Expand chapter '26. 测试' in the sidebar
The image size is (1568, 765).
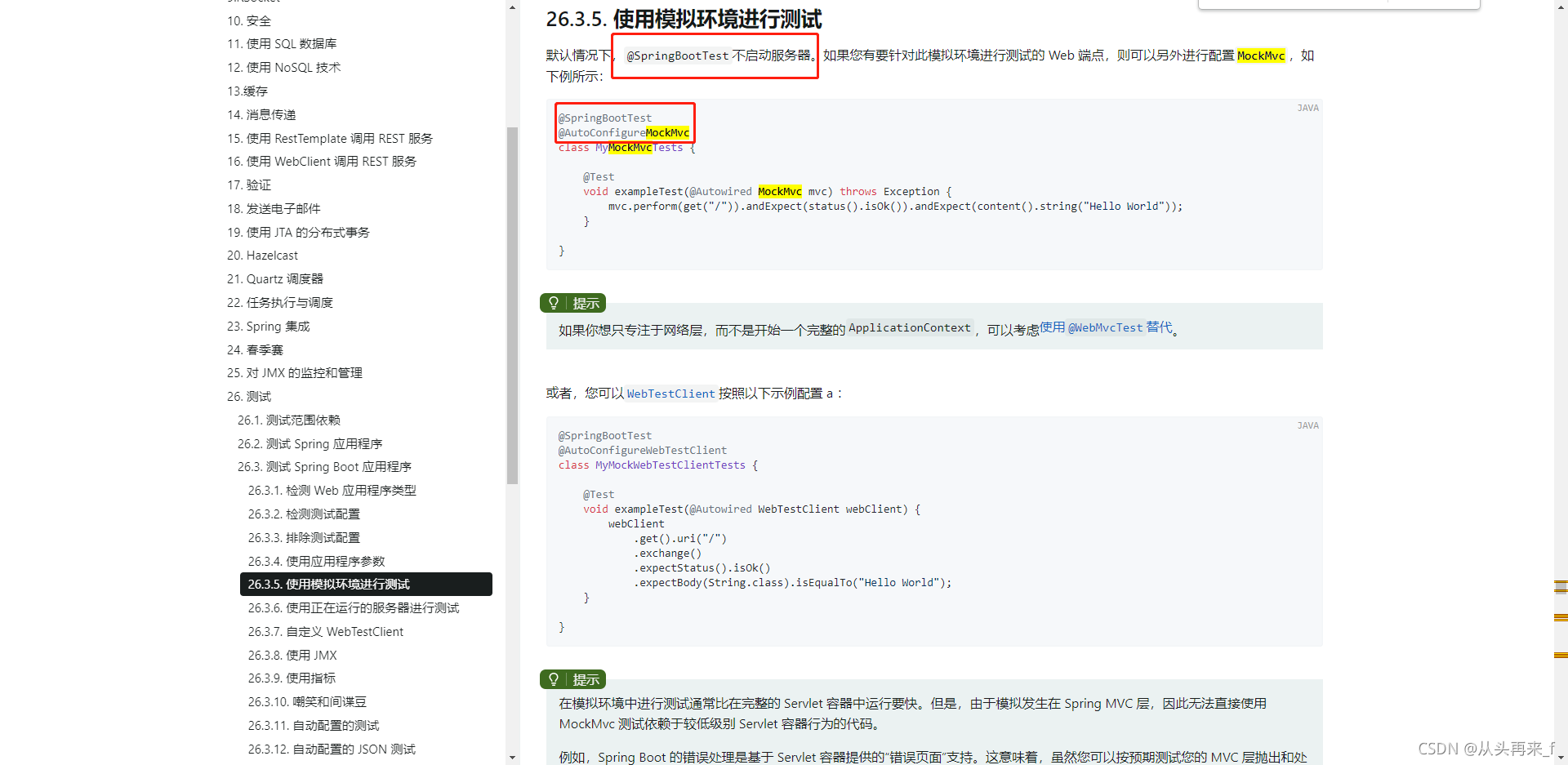pos(249,396)
